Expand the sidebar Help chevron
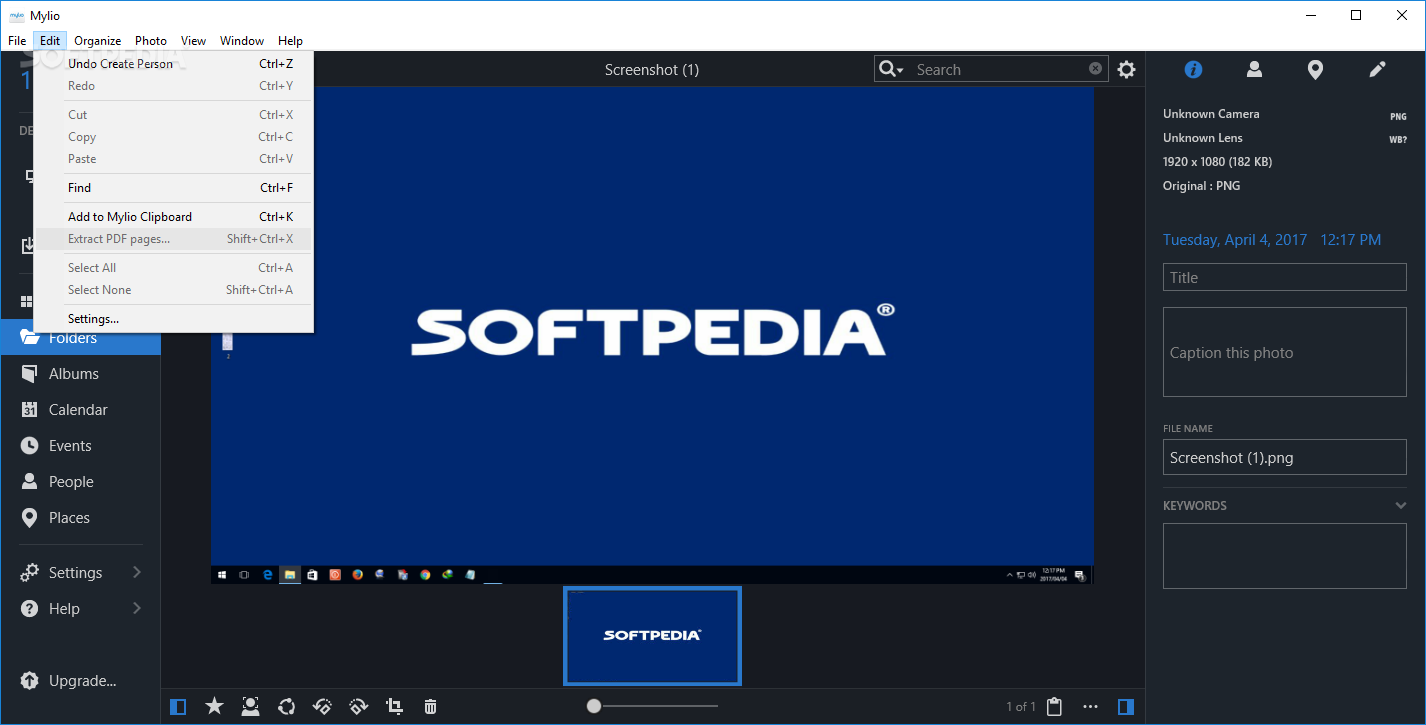This screenshot has width=1426, height=725. (137, 609)
